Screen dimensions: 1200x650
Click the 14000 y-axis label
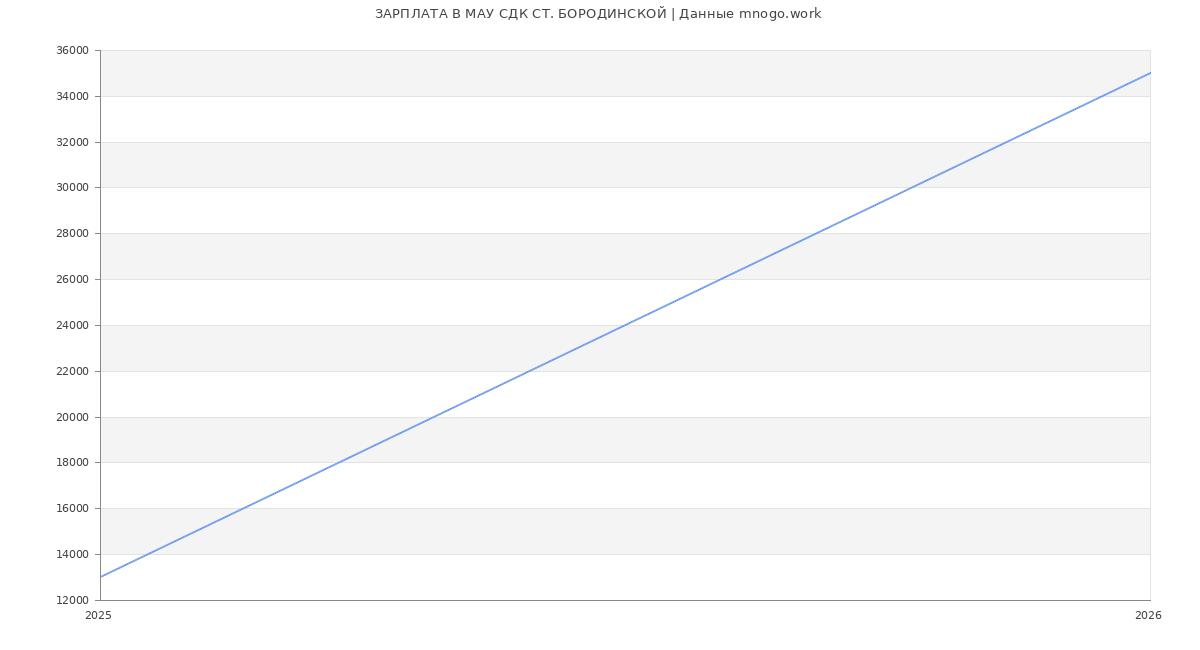click(x=72, y=554)
